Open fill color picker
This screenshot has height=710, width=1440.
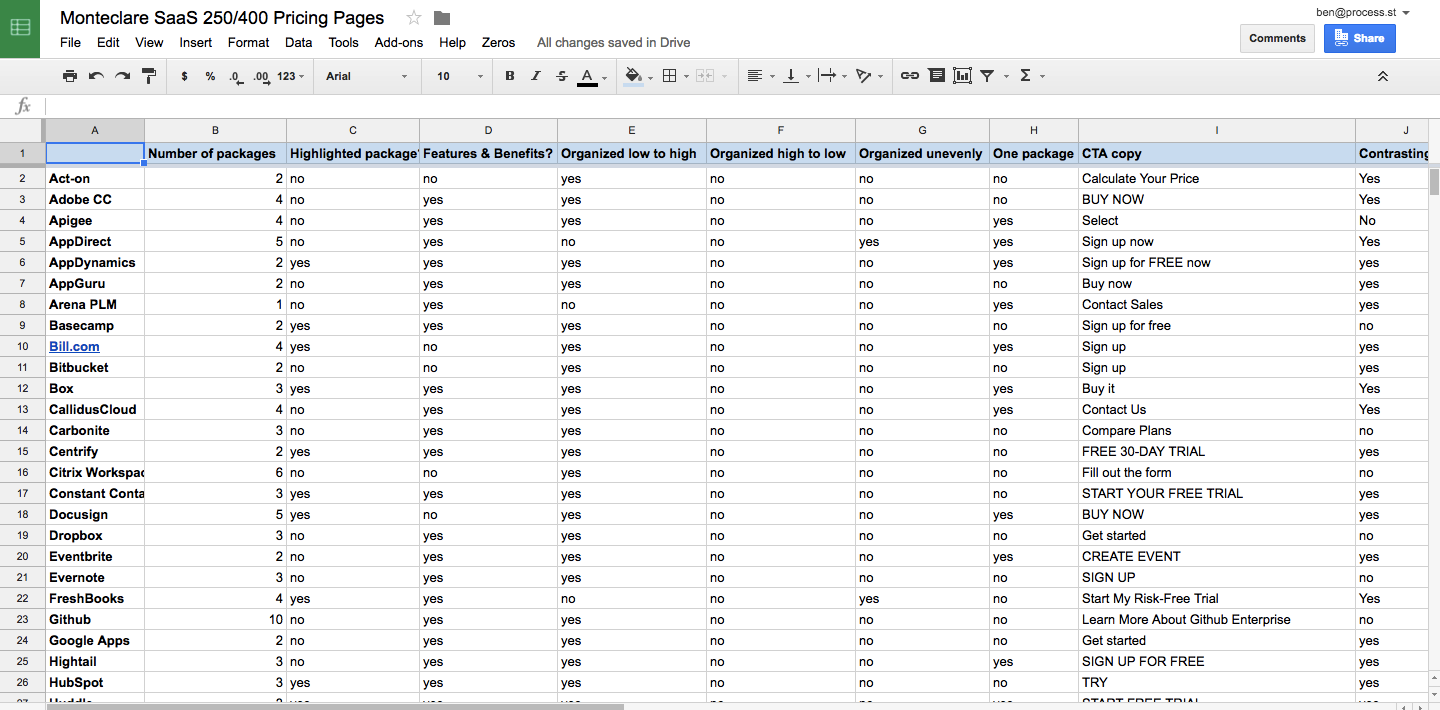pyautogui.click(x=633, y=76)
